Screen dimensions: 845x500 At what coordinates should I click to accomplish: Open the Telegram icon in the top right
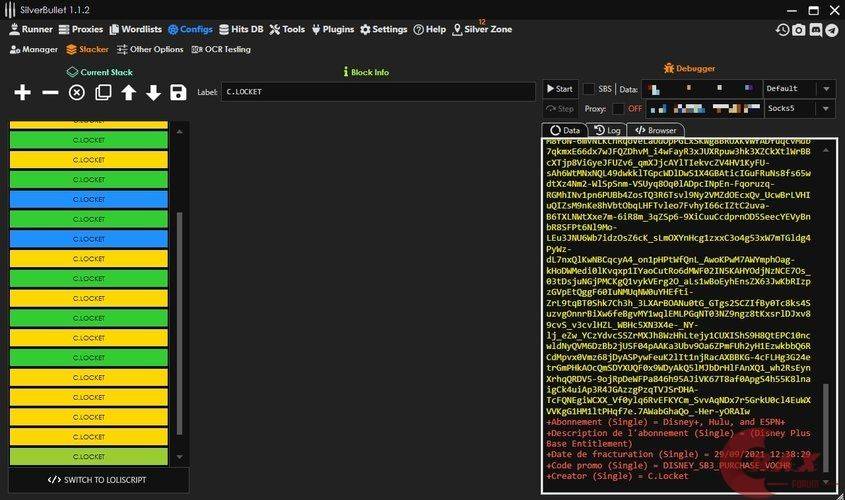832,30
